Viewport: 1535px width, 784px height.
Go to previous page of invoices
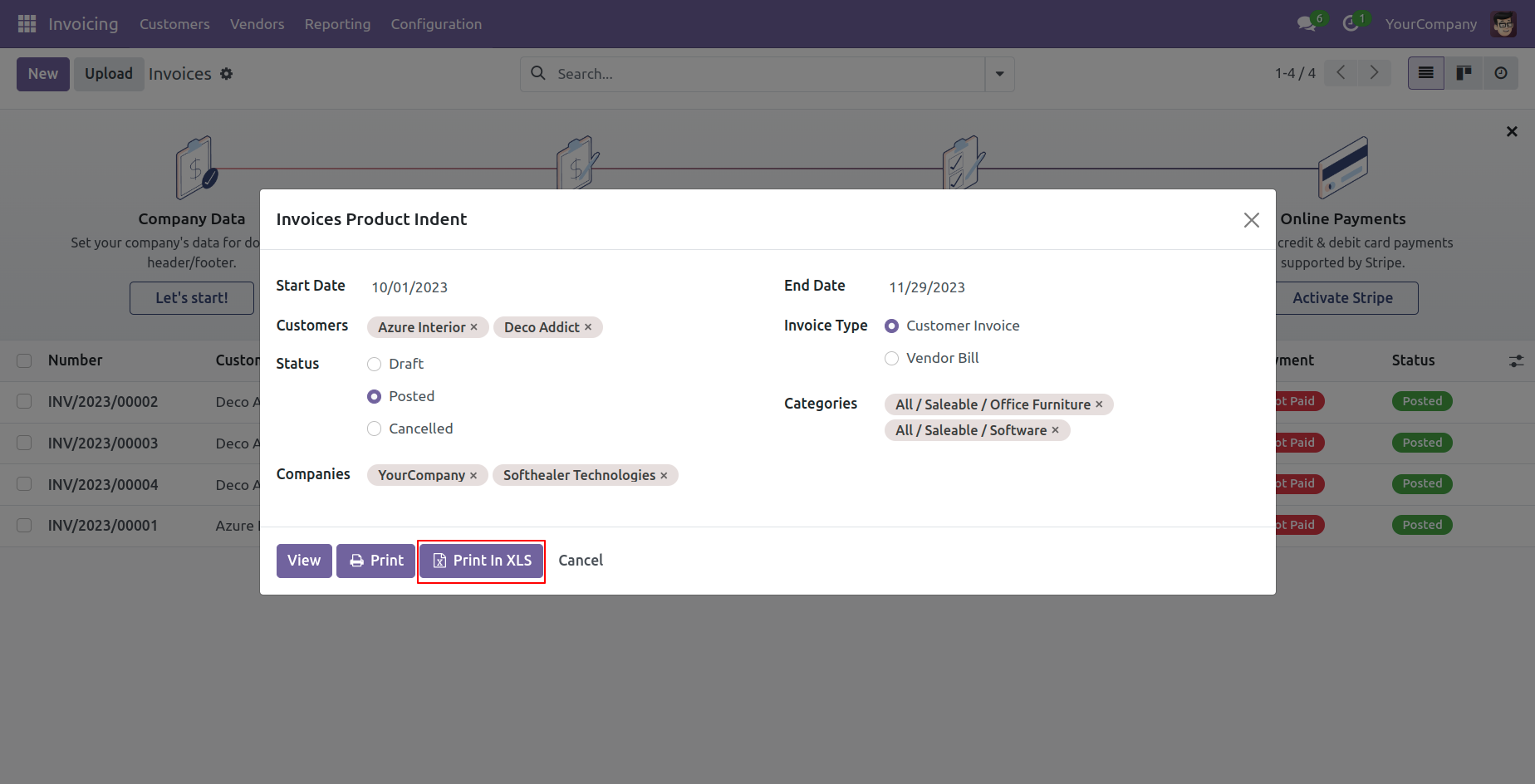click(1341, 73)
